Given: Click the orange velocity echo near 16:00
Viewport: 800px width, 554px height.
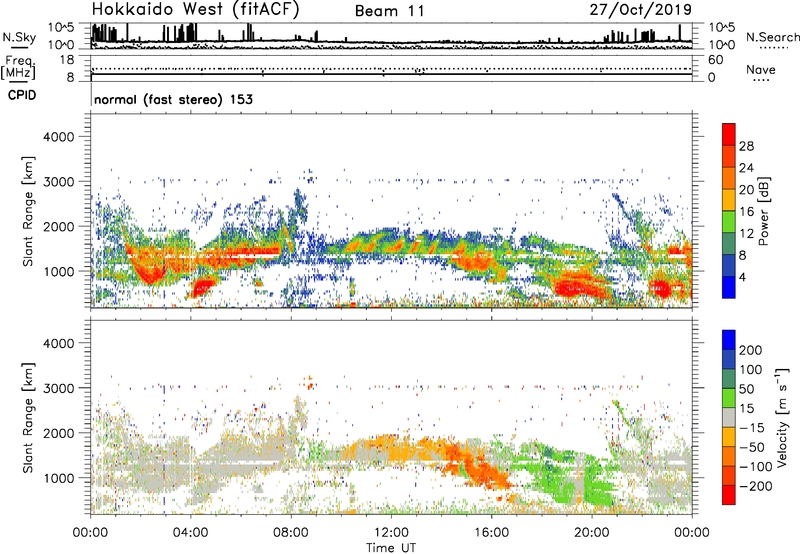Looking at the screenshot, I should 482,468.
